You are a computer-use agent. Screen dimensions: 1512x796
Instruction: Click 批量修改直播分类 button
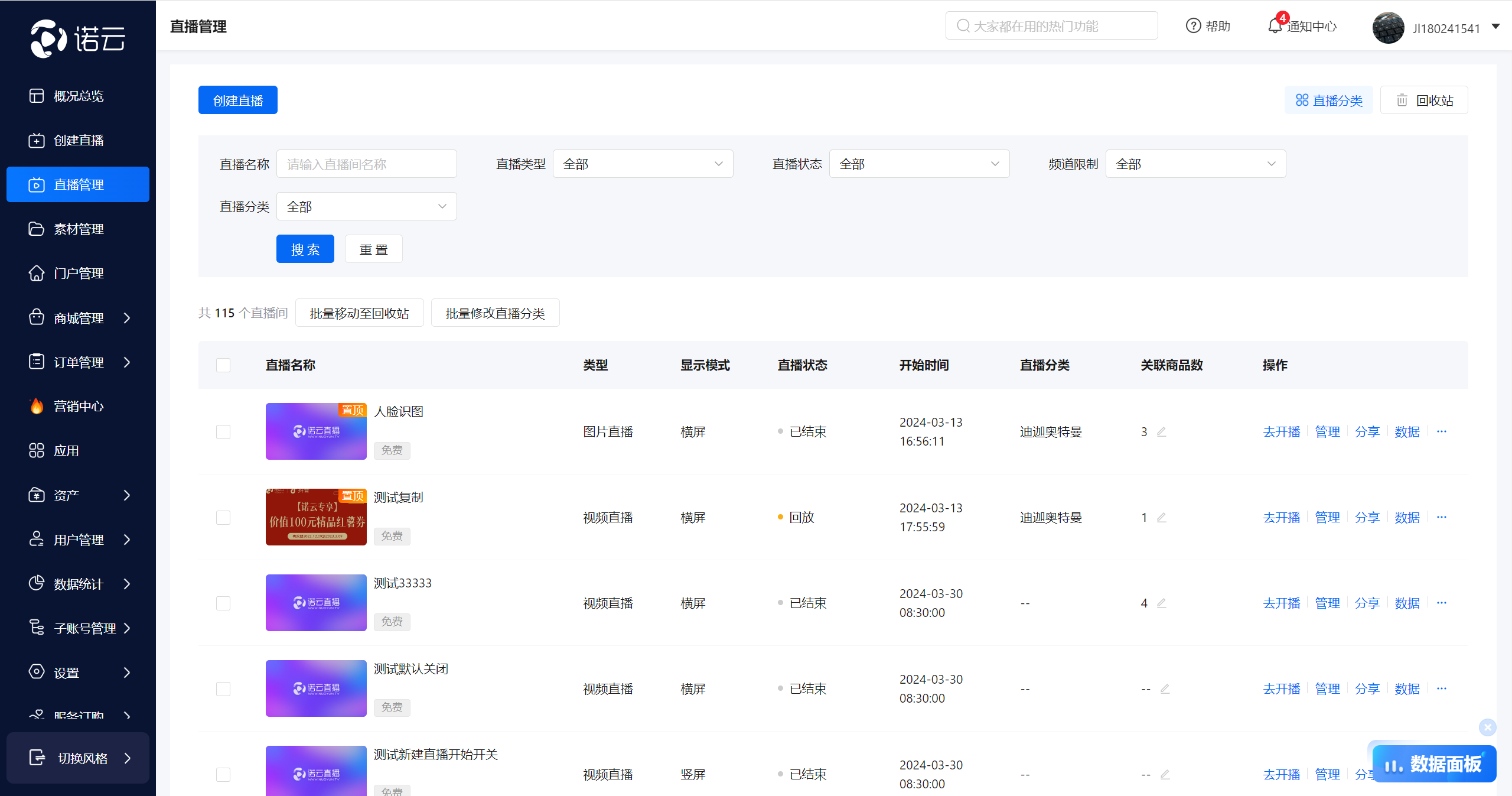[x=495, y=313]
